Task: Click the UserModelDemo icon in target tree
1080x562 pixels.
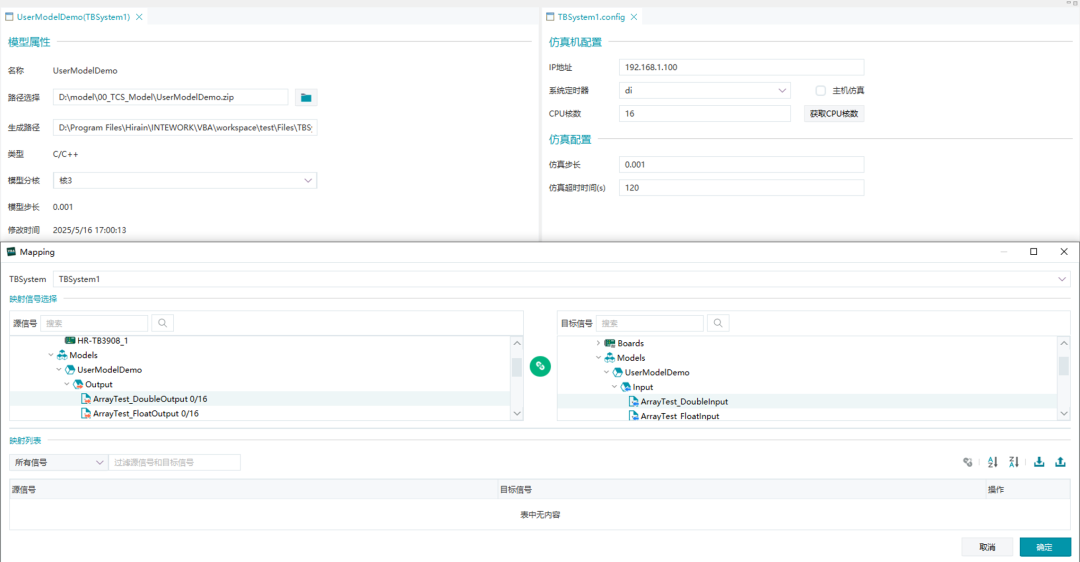Action: tap(618, 373)
